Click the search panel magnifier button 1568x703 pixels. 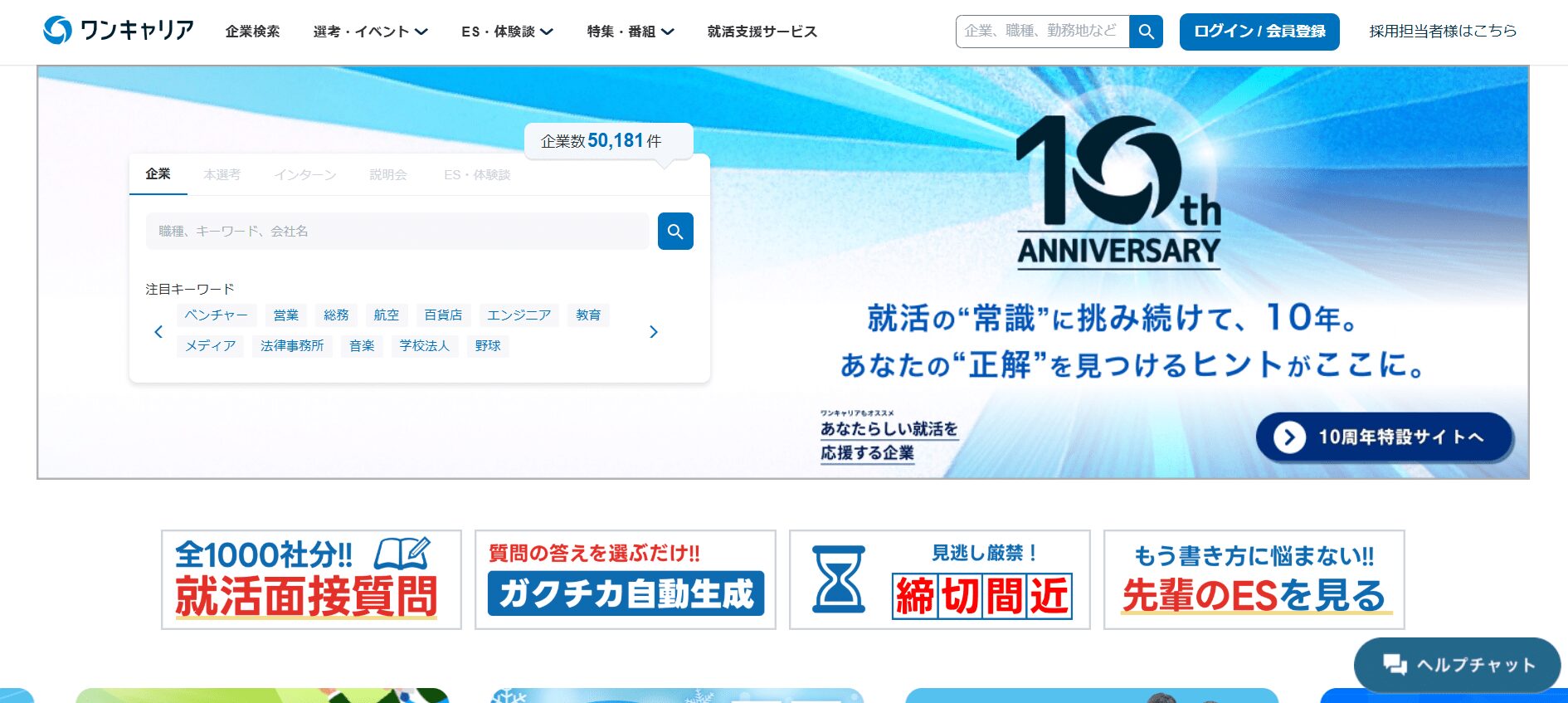click(x=675, y=232)
